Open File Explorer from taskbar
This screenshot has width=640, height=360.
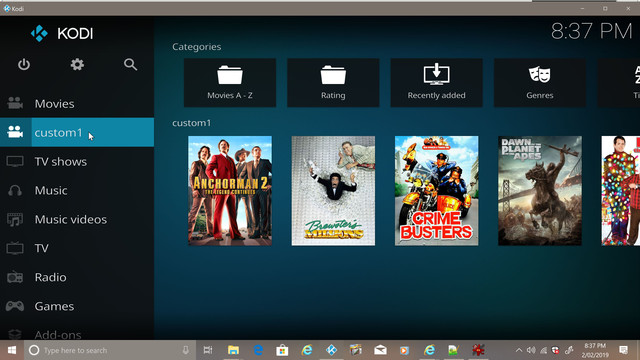(x=233, y=350)
